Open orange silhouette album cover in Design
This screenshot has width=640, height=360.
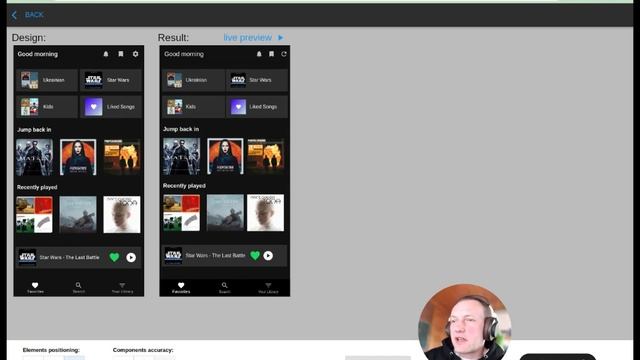point(122,157)
